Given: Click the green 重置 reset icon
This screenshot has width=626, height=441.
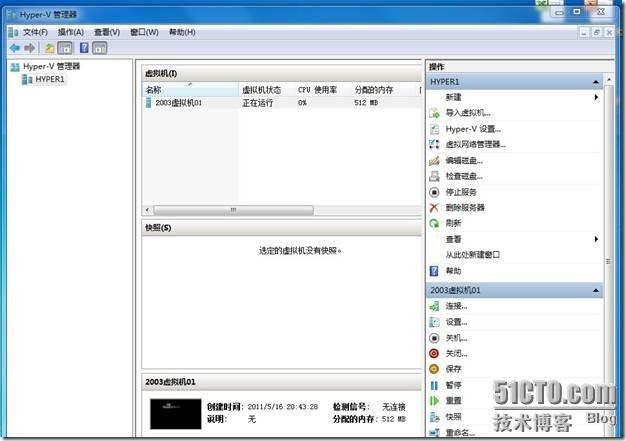Looking at the screenshot, I should point(434,401).
